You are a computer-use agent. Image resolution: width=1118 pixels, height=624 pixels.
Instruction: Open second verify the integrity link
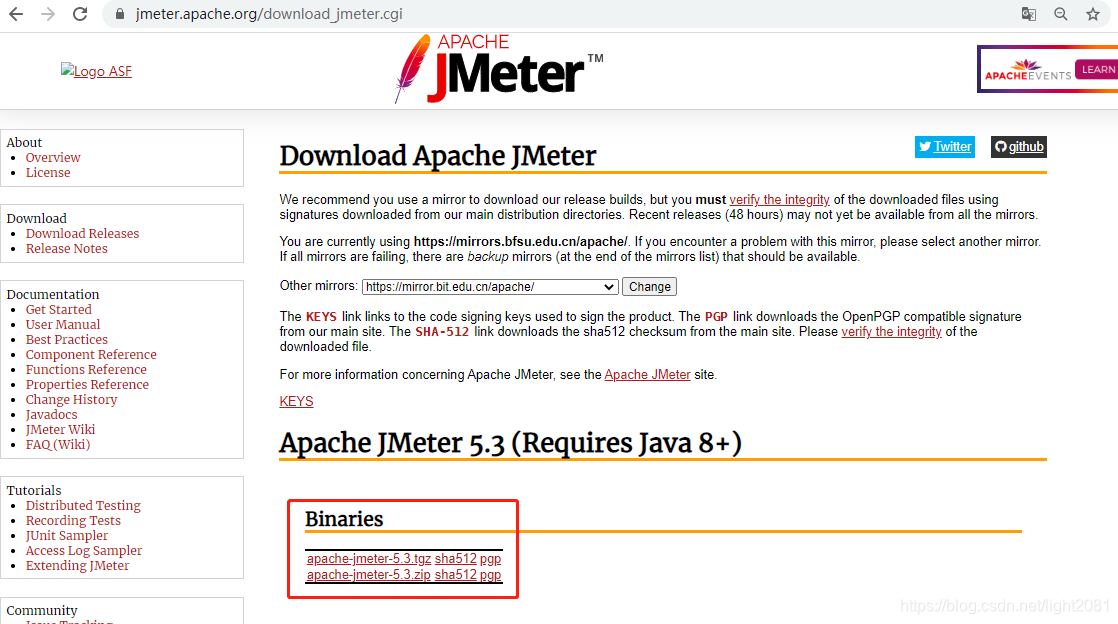891,332
